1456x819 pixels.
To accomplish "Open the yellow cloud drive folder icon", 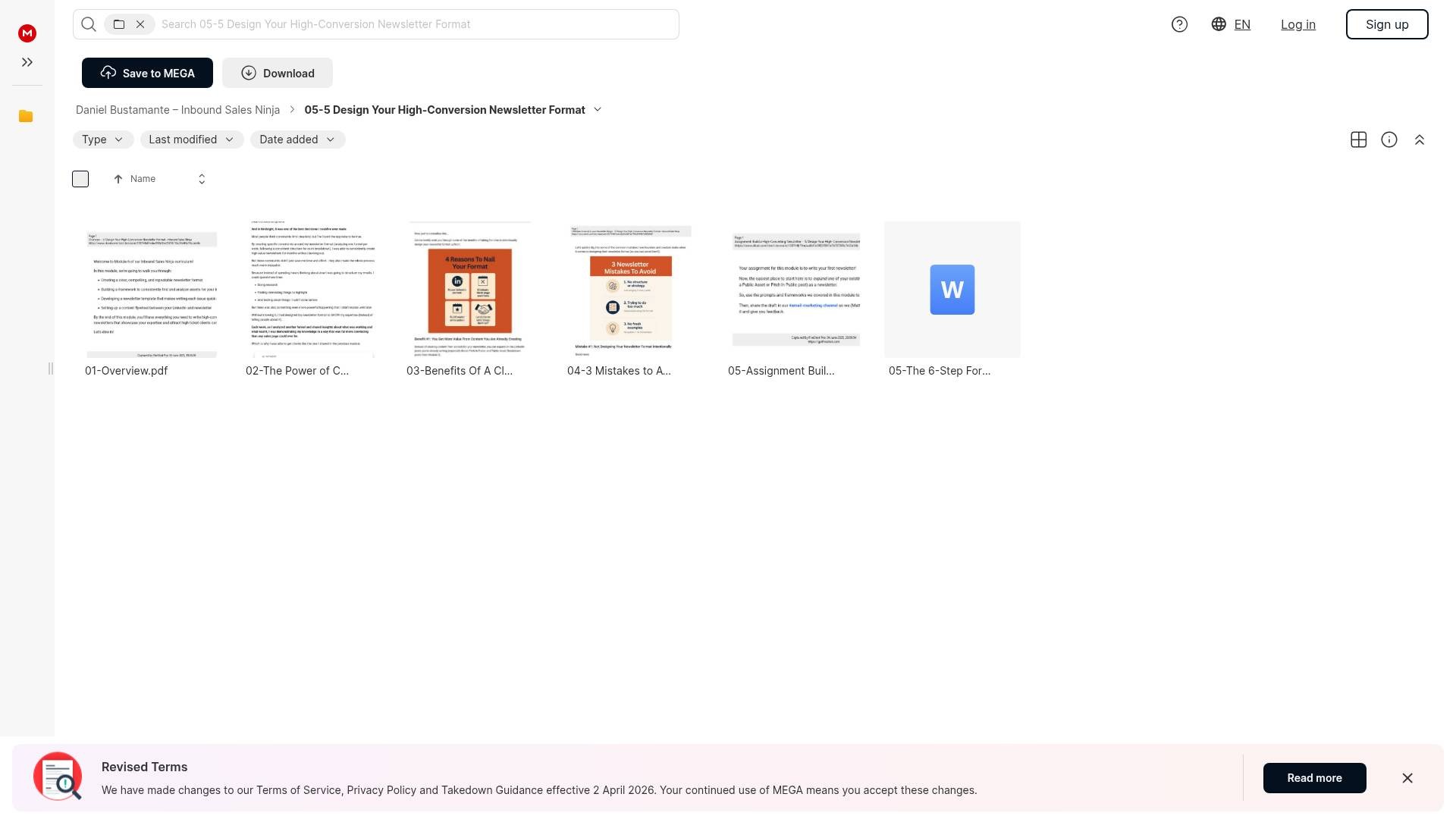I will [26, 116].
